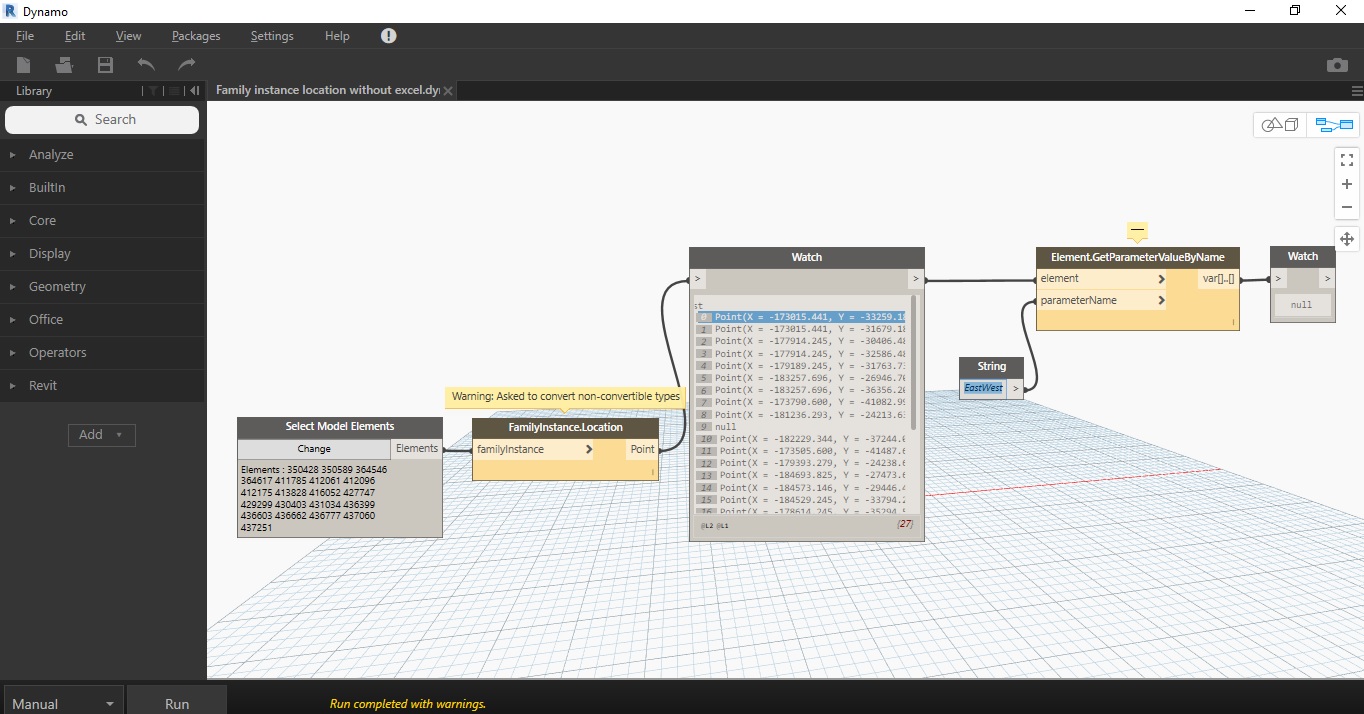Click the FamilyInstance.Location node title
This screenshot has width=1364, height=714.
tap(566, 428)
